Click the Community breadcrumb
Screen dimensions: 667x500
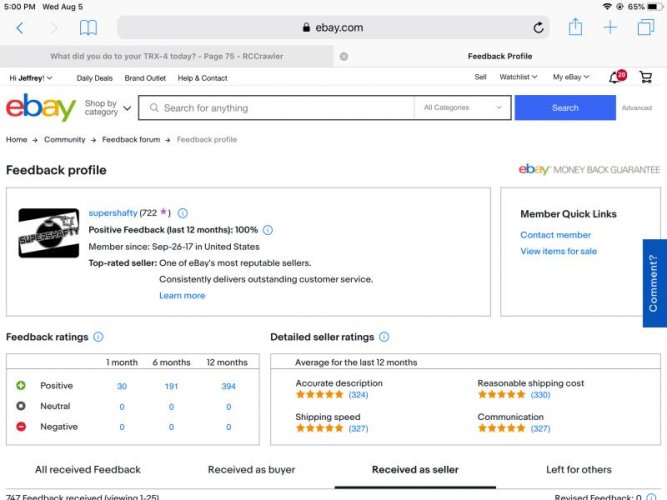[65, 140]
